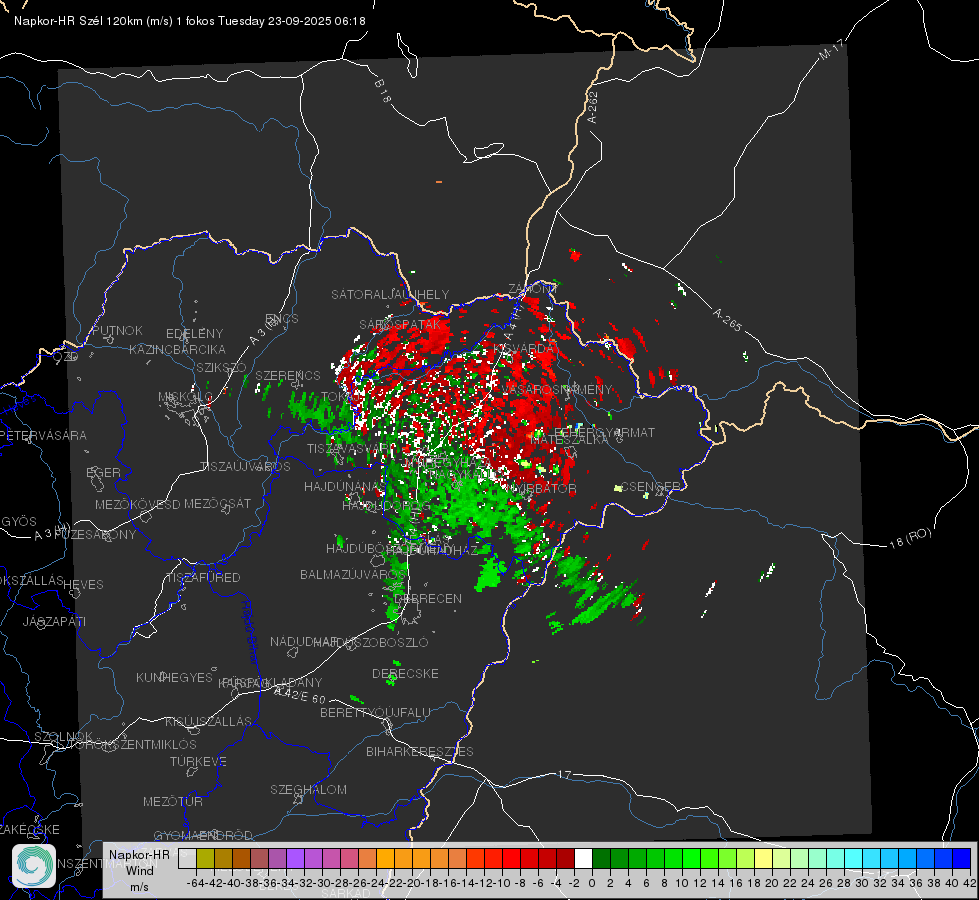Click the TISZAFÜRED town label
The height and width of the screenshot is (900, 979).
203,578
